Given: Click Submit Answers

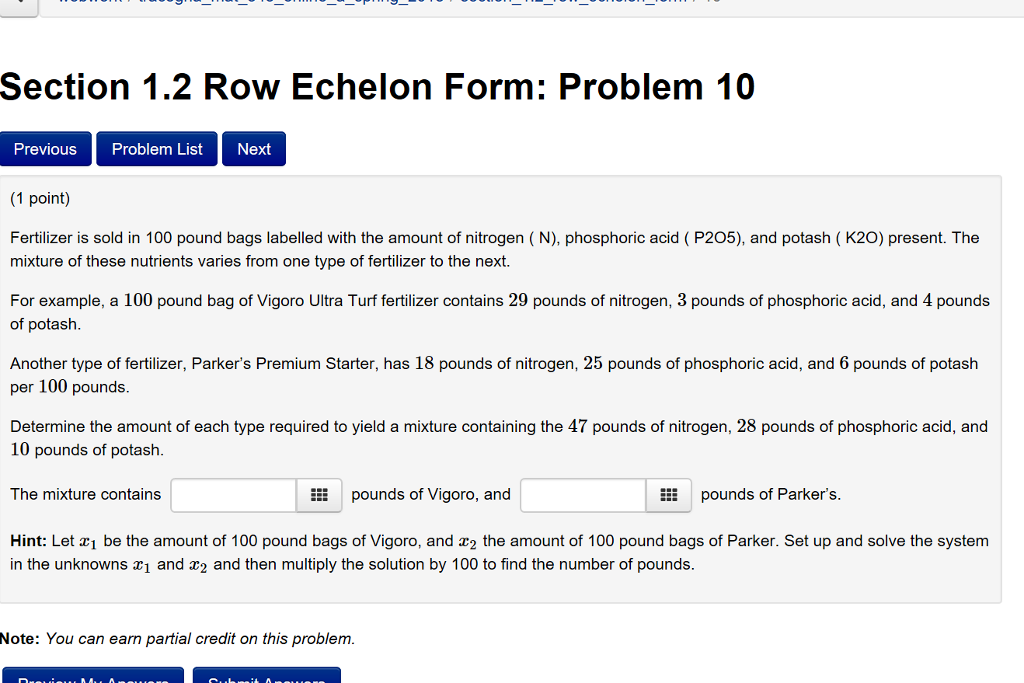Looking at the screenshot, I should point(266,678).
